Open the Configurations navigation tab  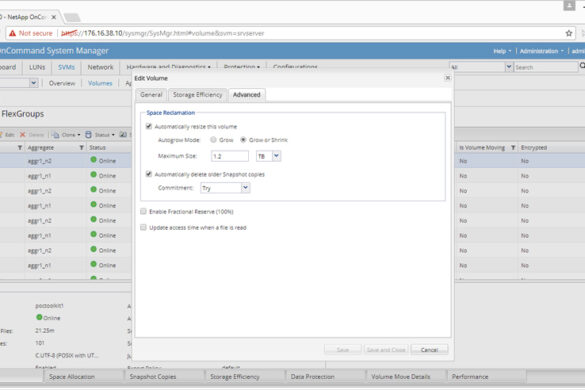[295, 67]
